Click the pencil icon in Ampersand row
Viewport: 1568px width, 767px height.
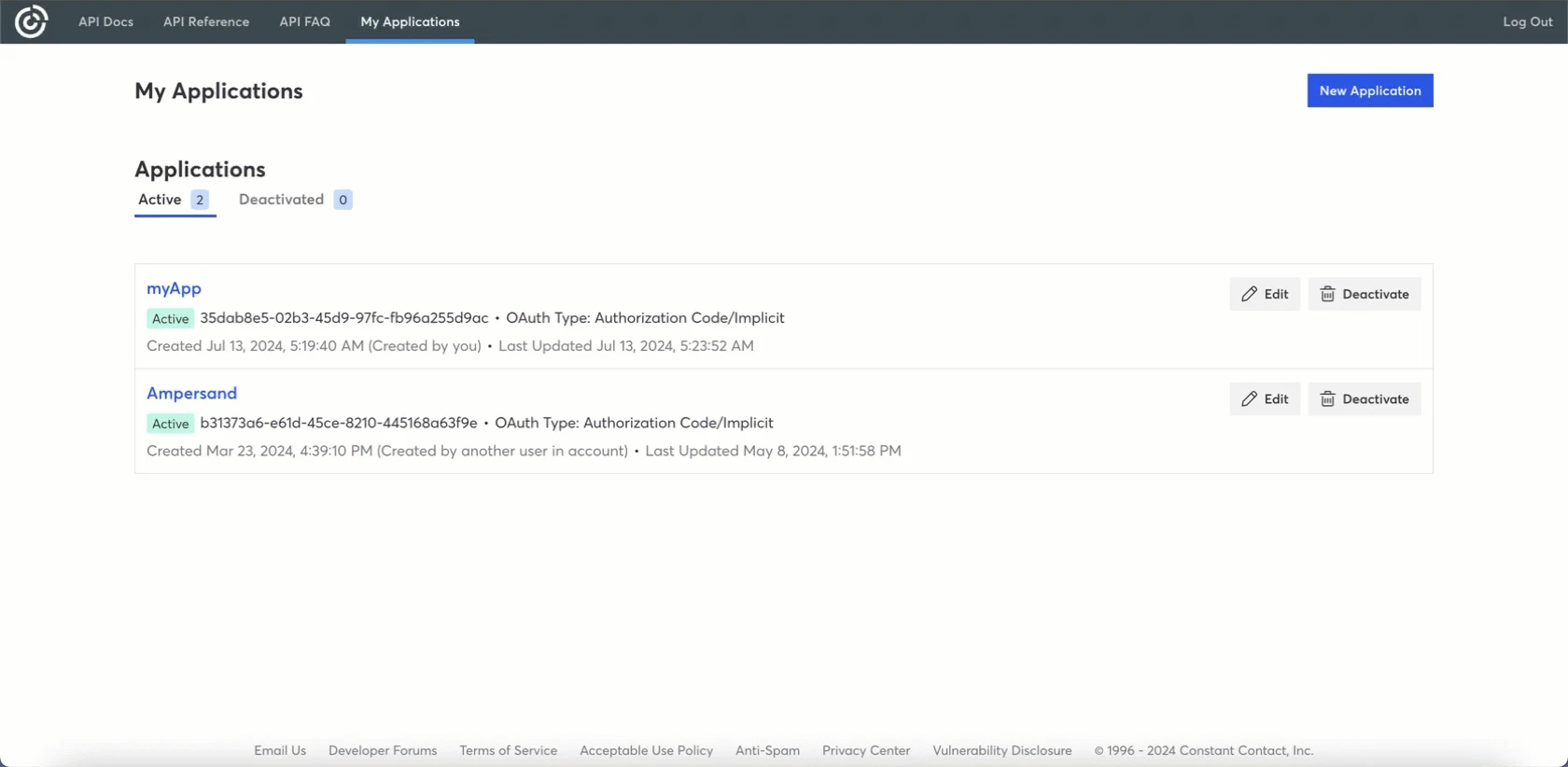pos(1249,399)
